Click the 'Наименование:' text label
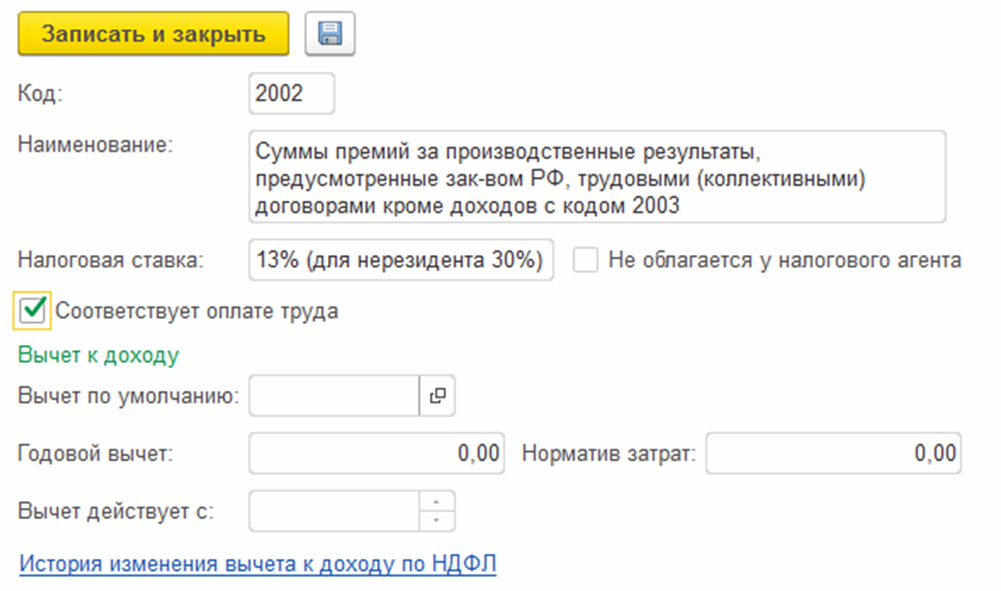 pyautogui.click(x=96, y=144)
